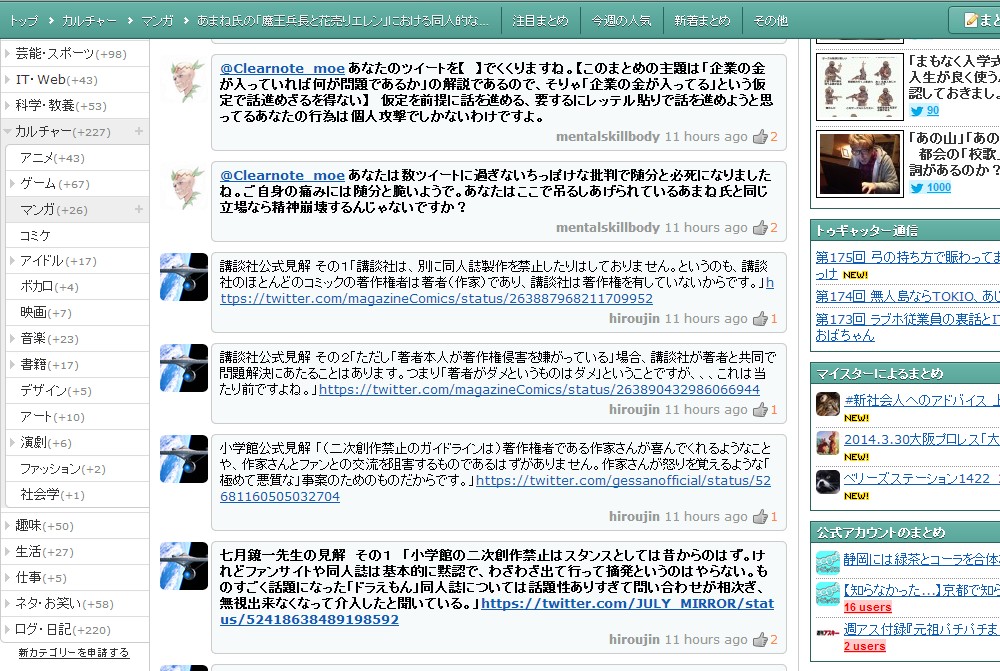This screenshot has height=671, width=1000.
Task: Open magazineComics status 263890432986066944 link
Action: point(540,390)
